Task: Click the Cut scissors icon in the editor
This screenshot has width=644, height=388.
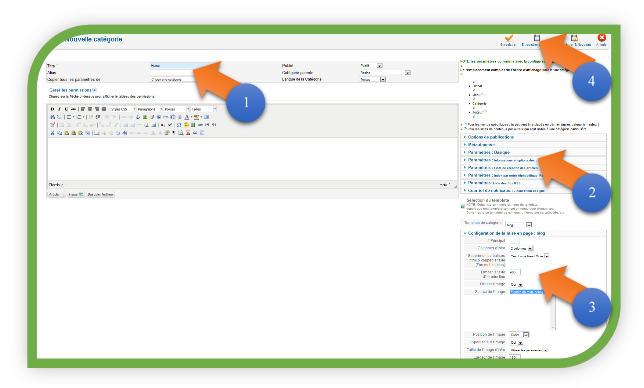Action: 52,133
